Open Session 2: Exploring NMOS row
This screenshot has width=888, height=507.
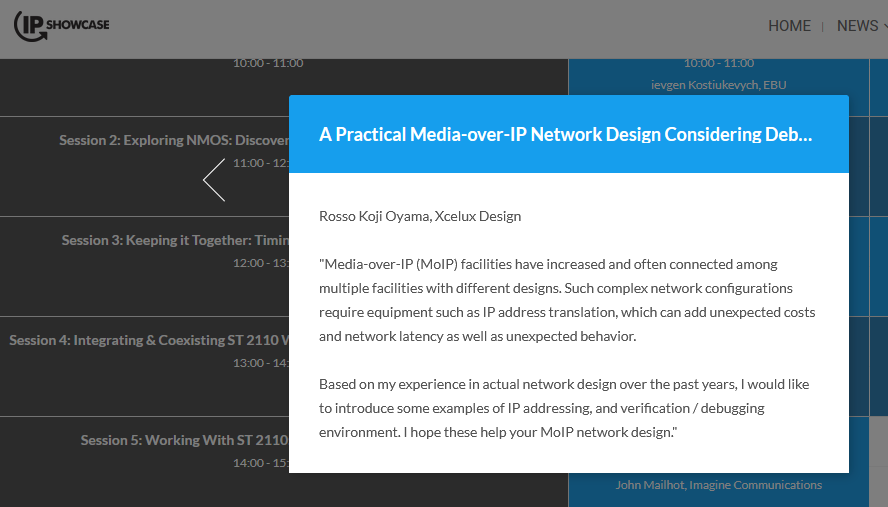144,167
